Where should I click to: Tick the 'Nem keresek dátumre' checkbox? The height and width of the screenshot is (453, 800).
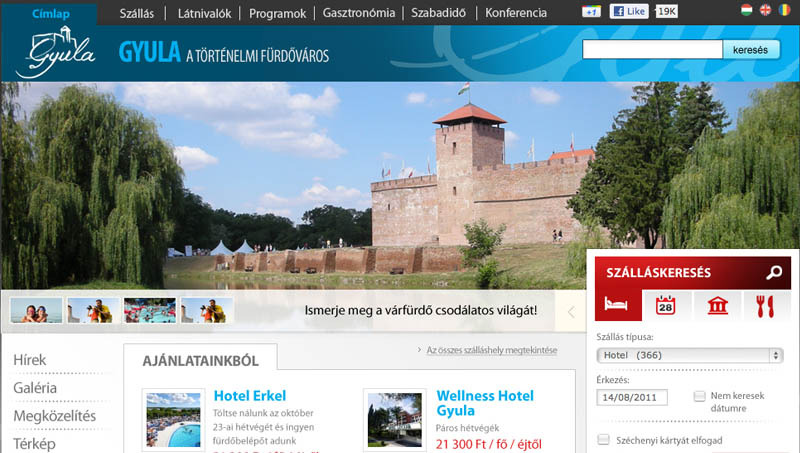coord(700,397)
